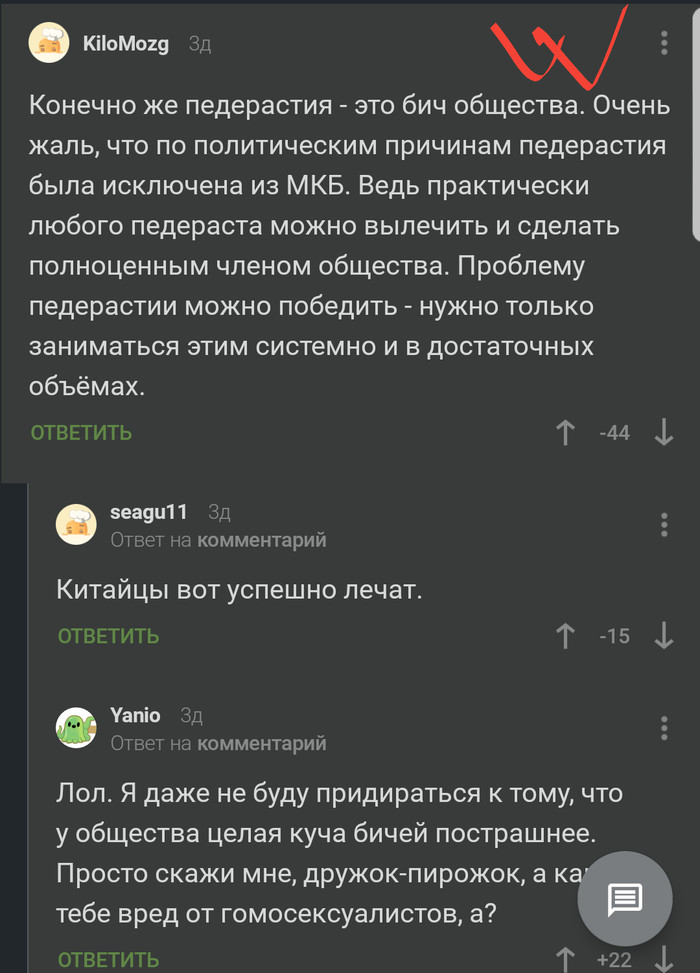Viewport: 700px width, 973px height.
Task: Open the KiloMozg username link
Action: 126,44
